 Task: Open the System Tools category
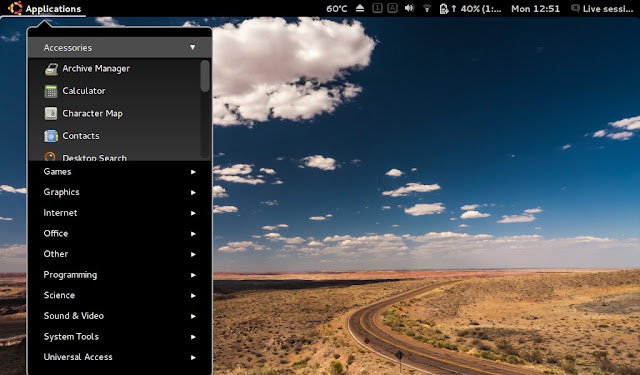coord(120,337)
